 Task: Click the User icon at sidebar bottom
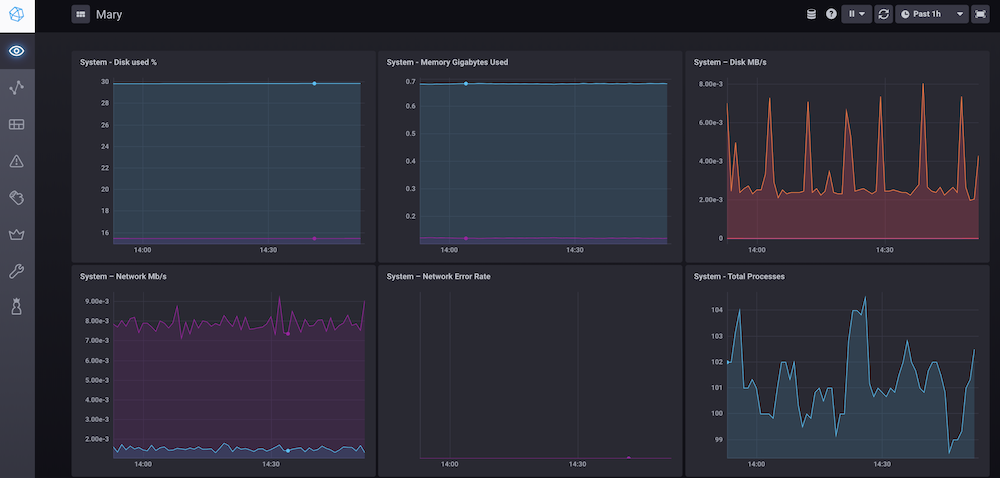point(17,308)
